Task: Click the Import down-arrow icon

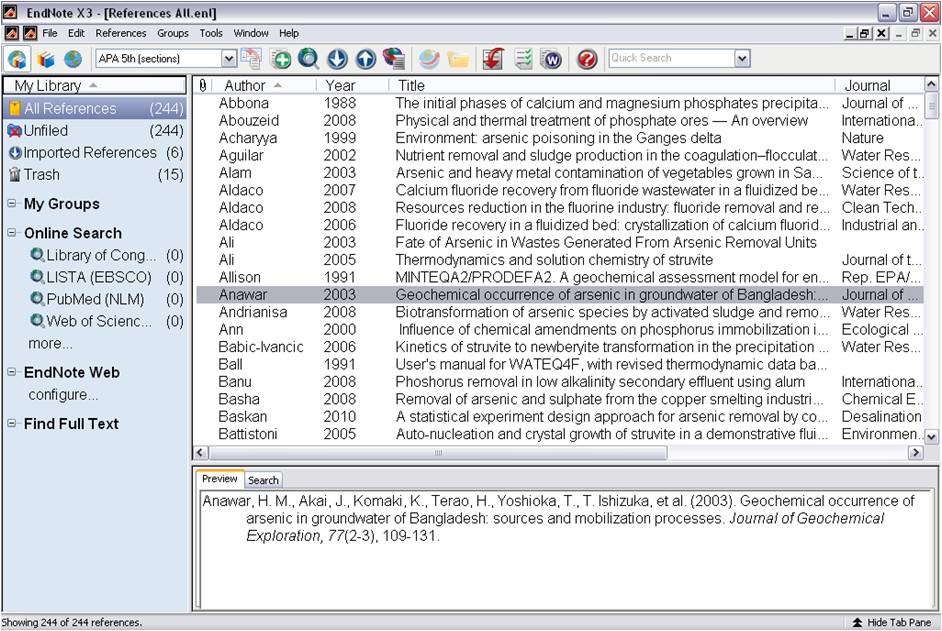Action: [337, 59]
